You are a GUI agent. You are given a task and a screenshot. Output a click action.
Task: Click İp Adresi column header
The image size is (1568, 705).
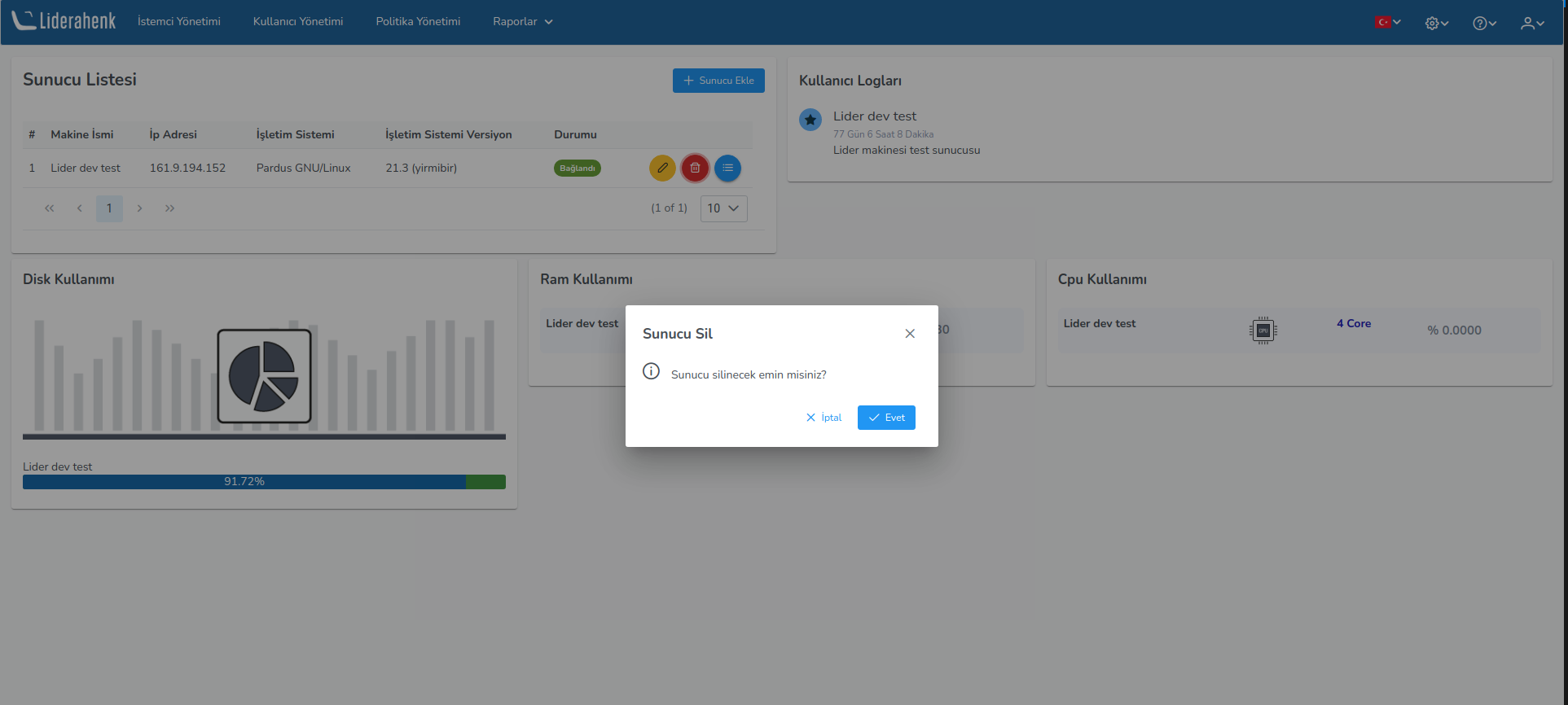pos(173,134)
